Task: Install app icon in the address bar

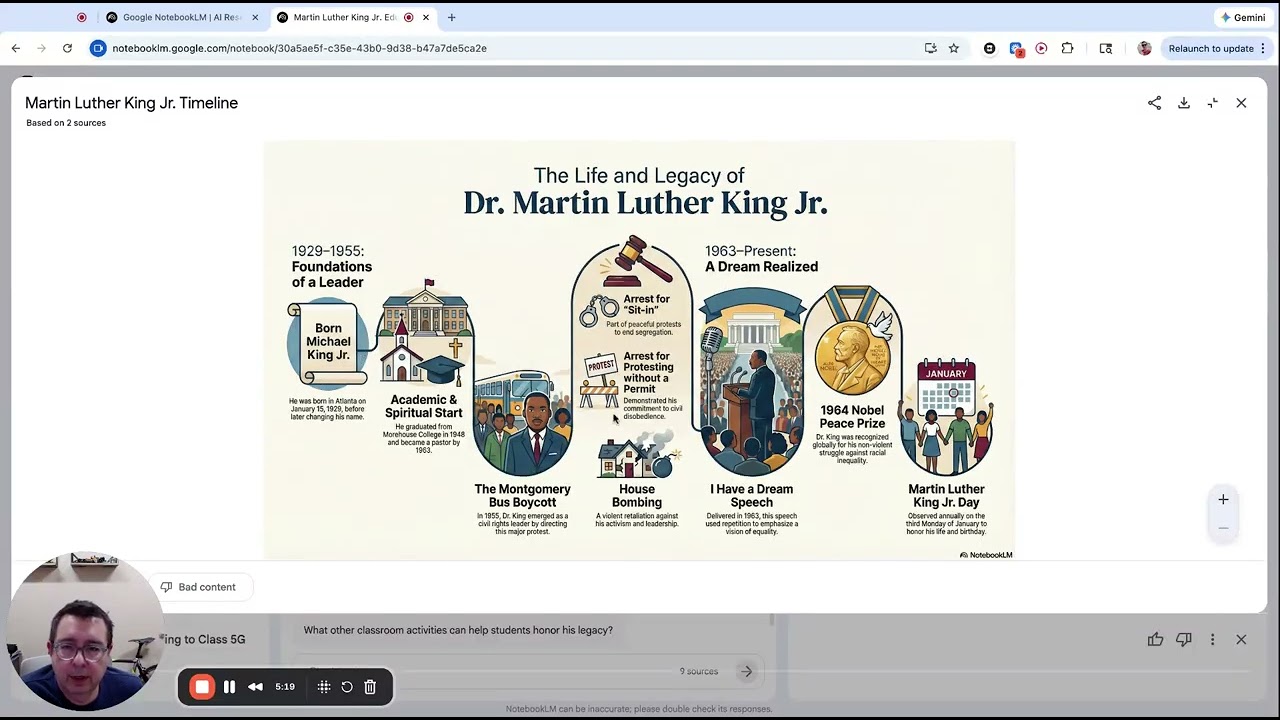Action: point(931,48)
